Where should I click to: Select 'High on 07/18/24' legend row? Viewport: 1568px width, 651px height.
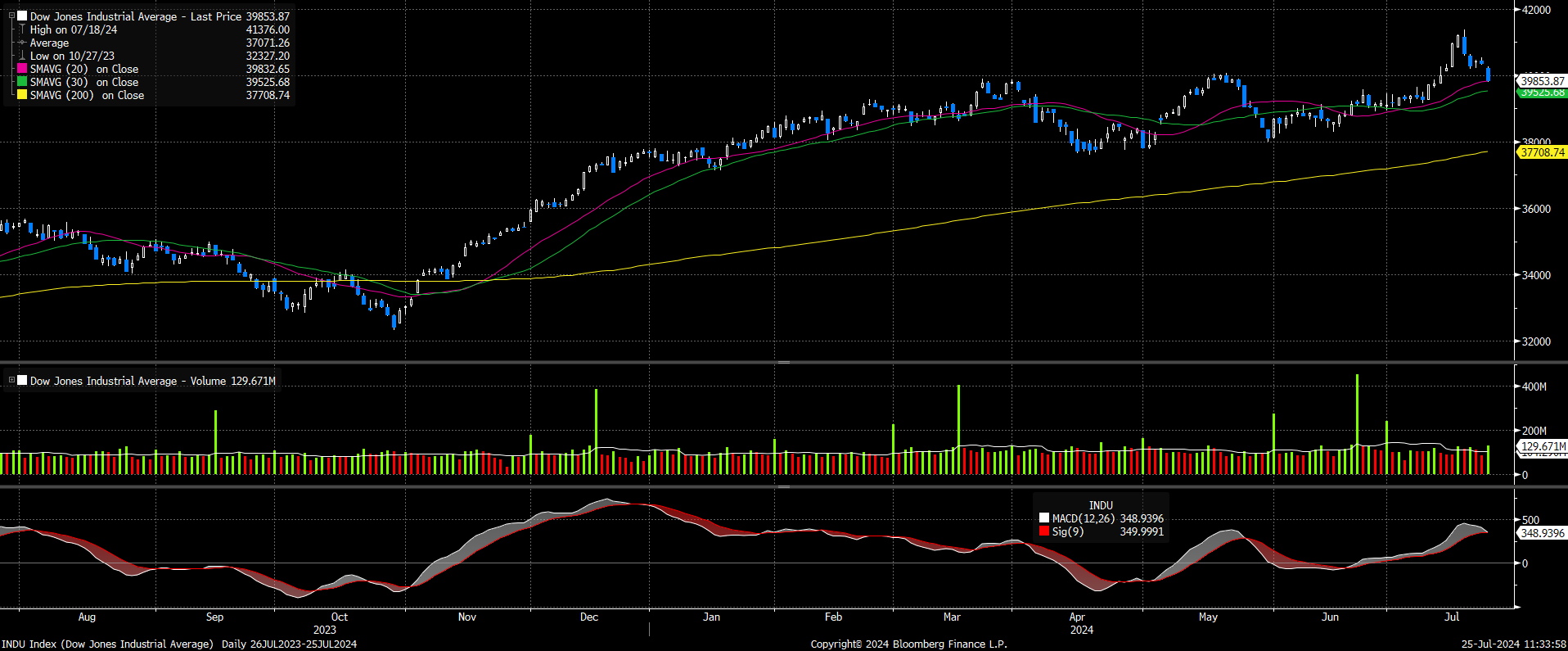74,29
